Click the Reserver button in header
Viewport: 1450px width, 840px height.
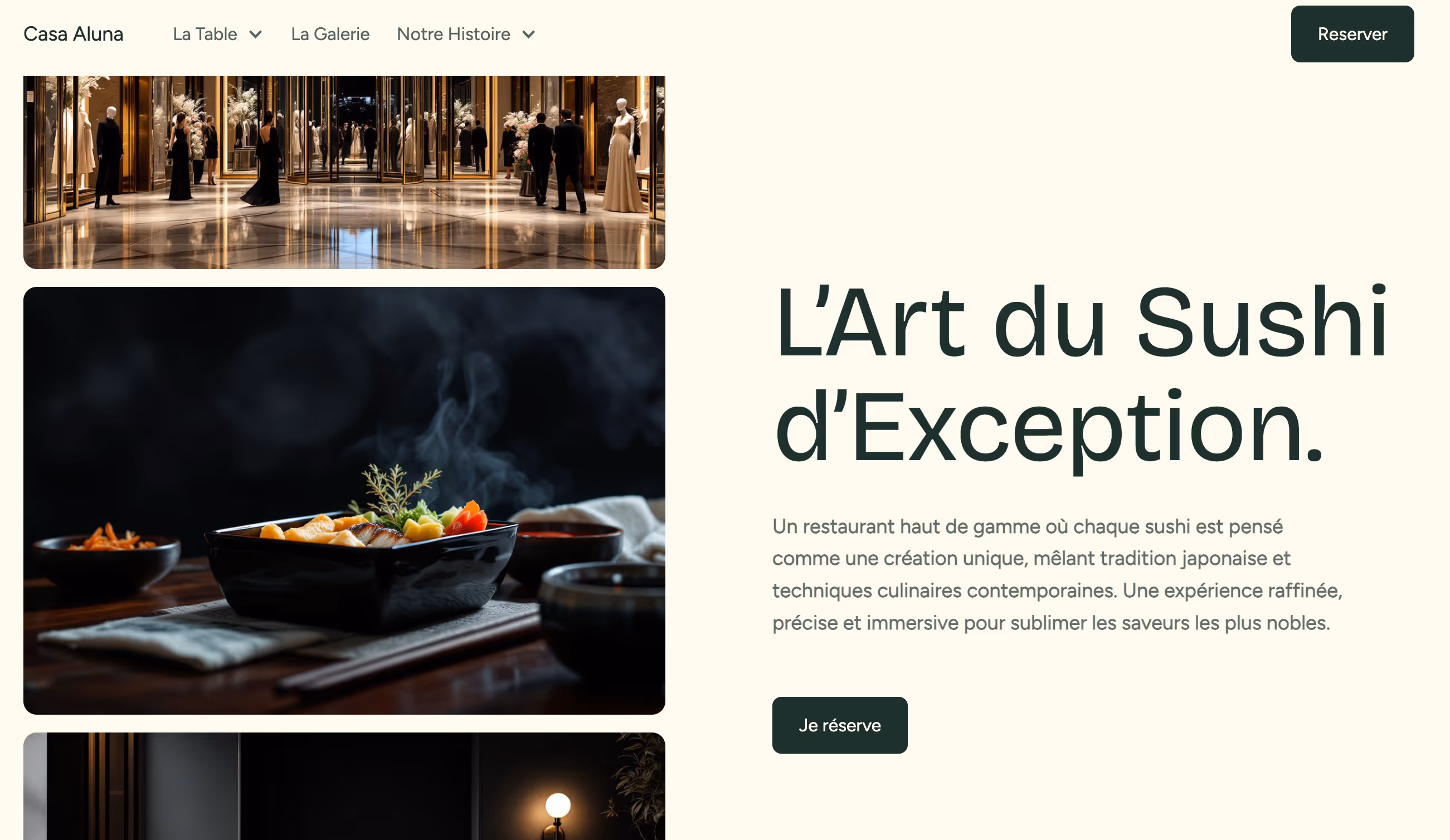(1352, 34)
